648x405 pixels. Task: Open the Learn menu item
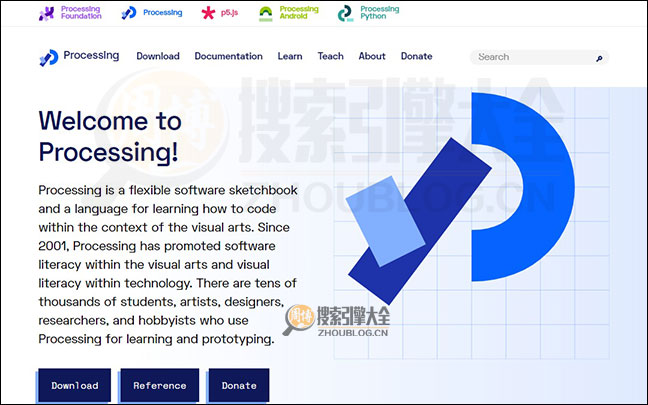tap(290, 56)
